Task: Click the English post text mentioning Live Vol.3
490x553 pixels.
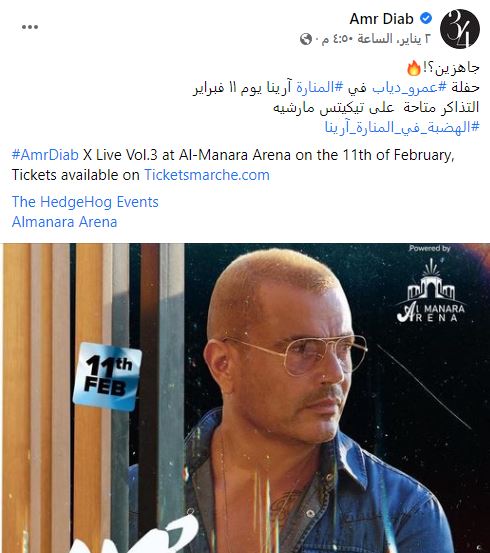Action: point(233,165)
